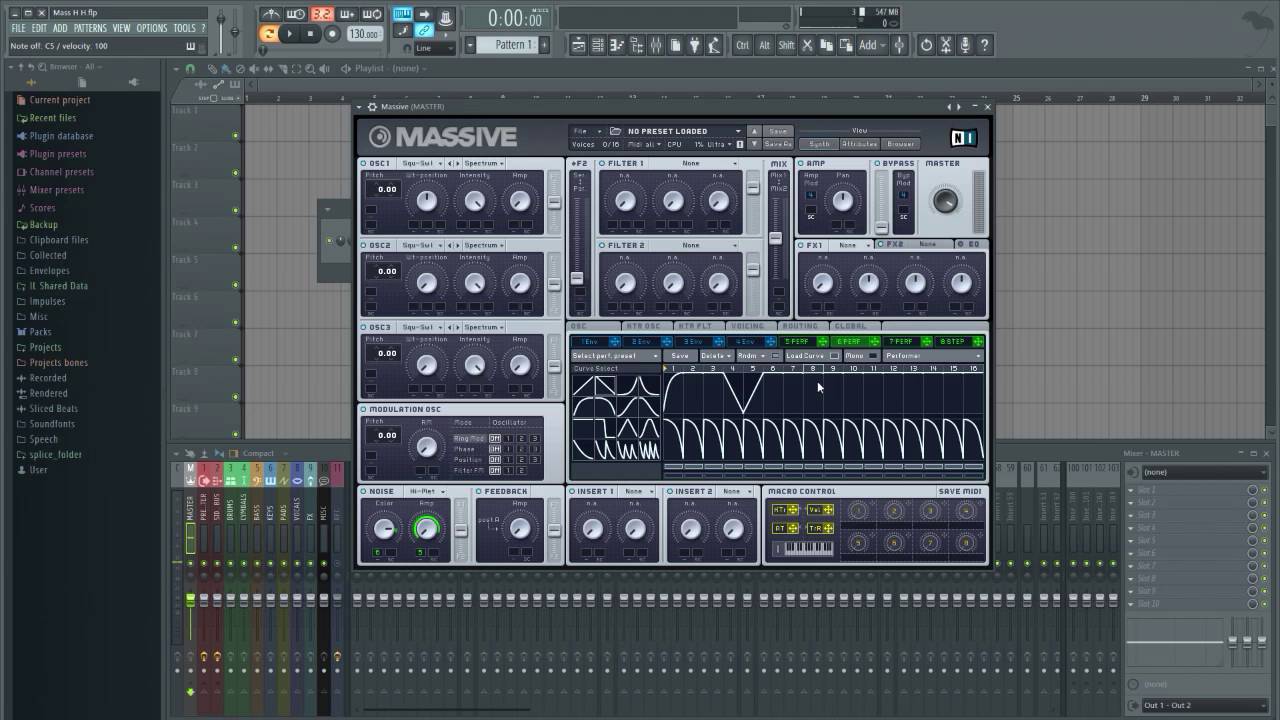Screen dimensions: 1280x720
Task: Open Current project in browser
Action: pyautogui.click(x=59, y=100)
